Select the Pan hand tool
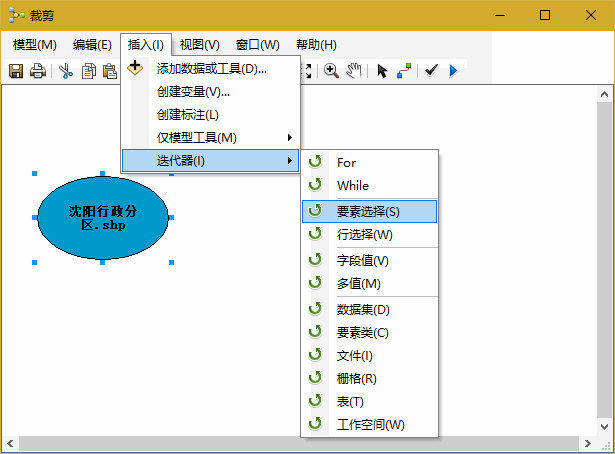The height and width of the screenshot is (454, 615). (353, 71)
